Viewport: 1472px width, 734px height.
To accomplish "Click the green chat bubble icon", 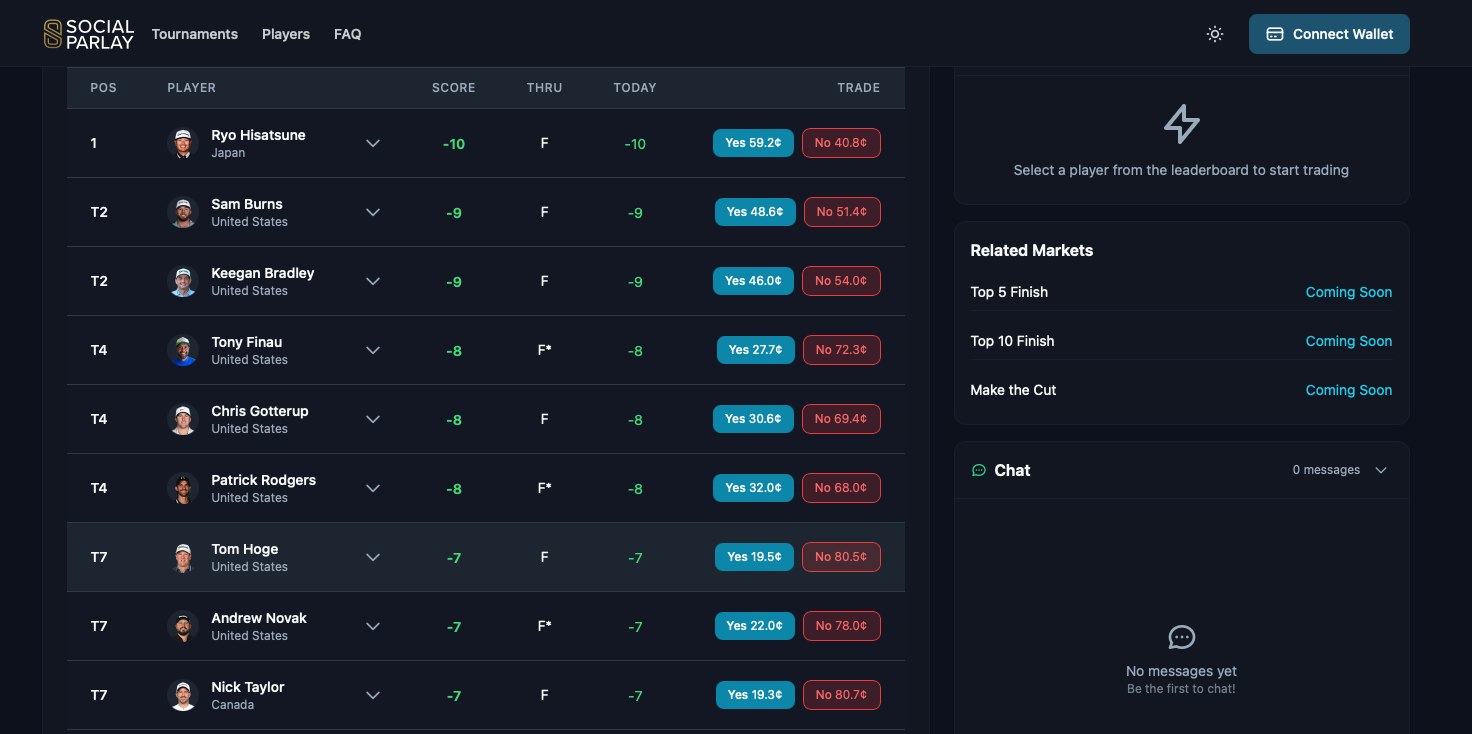I will point(979,470).
